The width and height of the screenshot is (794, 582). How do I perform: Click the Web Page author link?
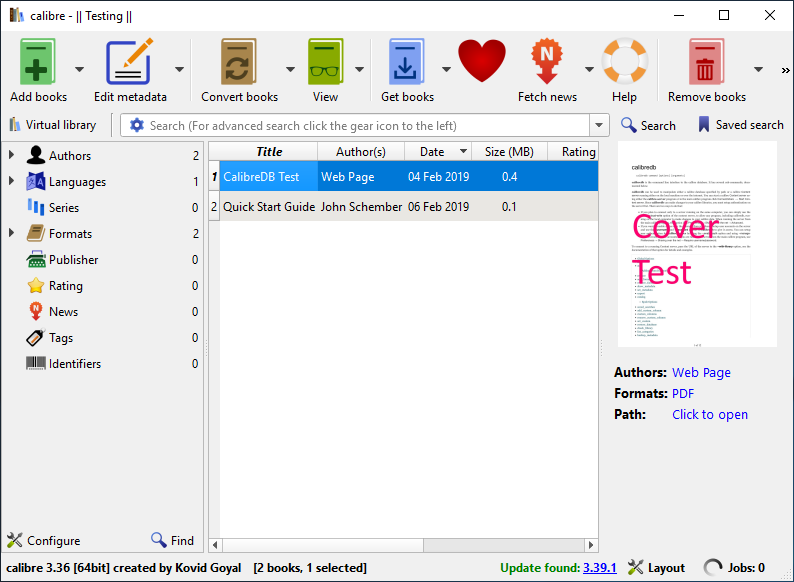[x=701, y=373]
